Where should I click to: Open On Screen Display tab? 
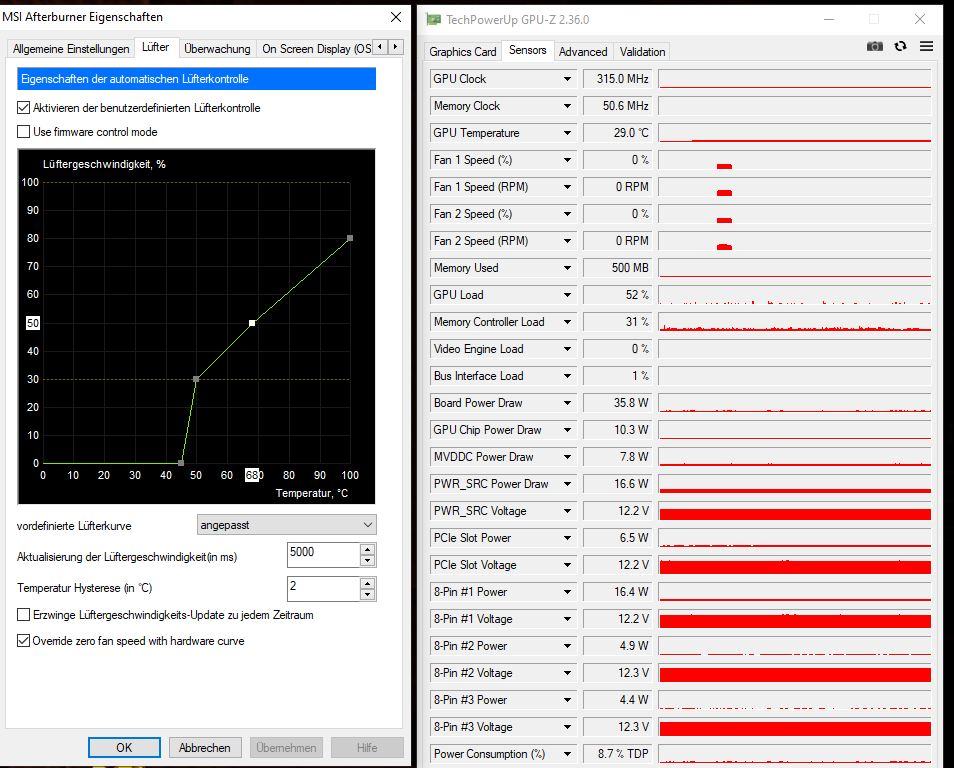click(315, 49)
